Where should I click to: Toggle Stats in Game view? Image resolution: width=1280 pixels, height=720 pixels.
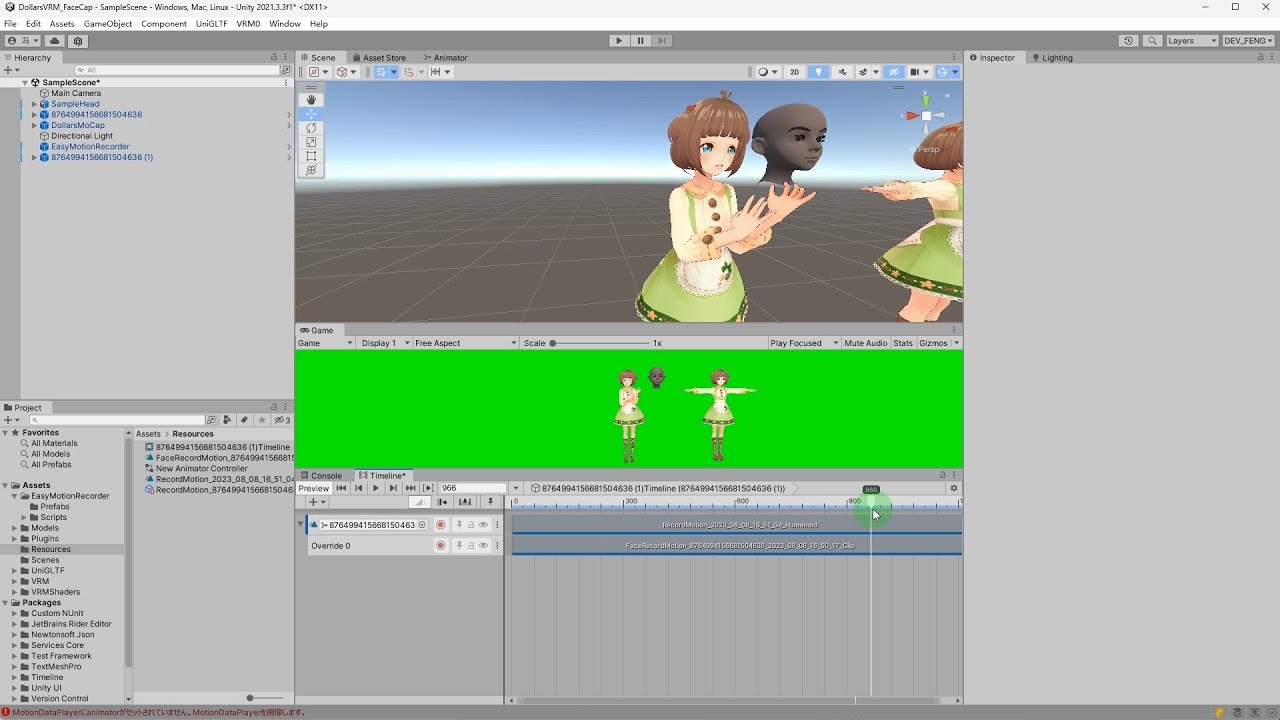(903, 343)
